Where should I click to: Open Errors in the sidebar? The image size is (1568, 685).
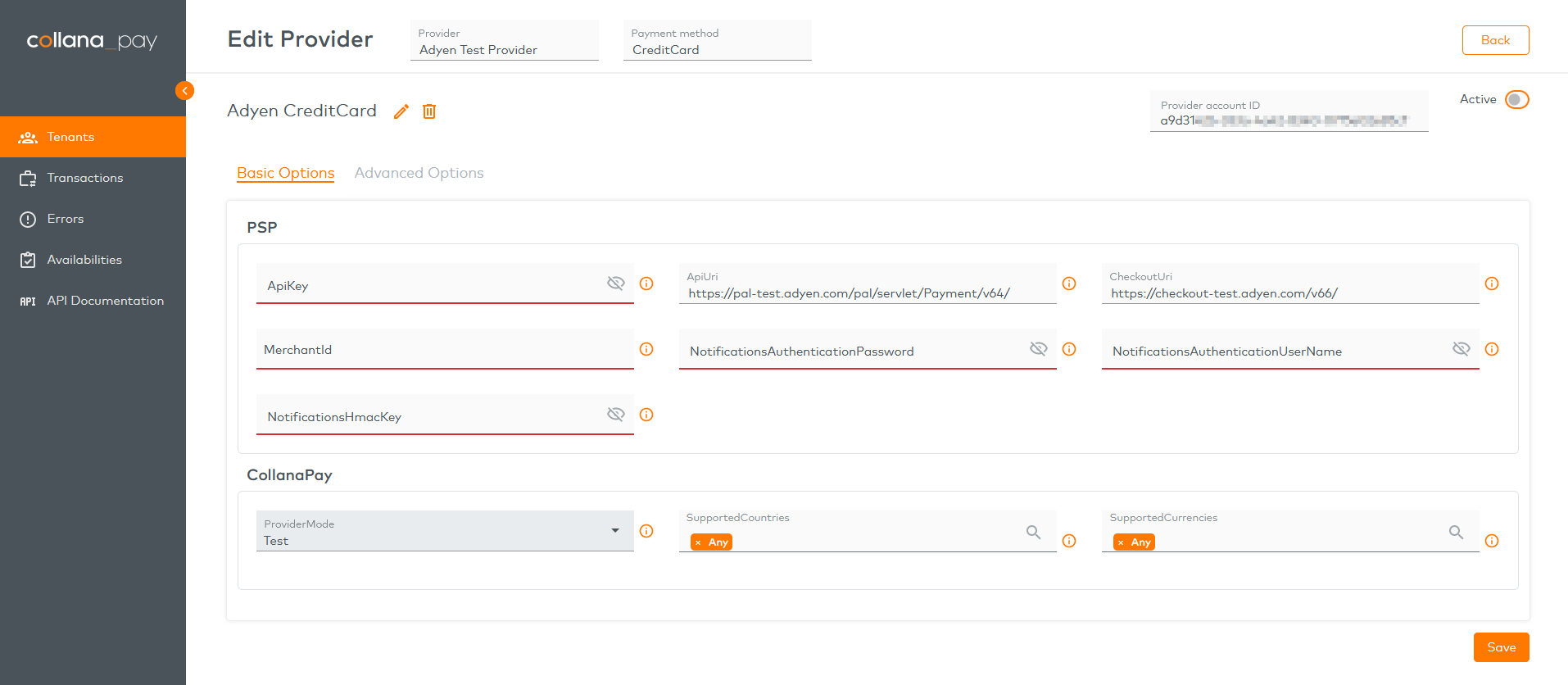(x=93, y=219)
